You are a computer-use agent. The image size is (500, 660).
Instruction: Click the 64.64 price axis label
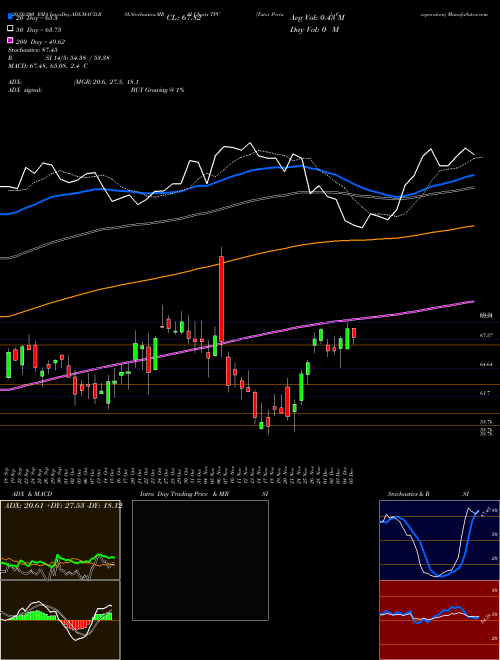coord(486,364)
